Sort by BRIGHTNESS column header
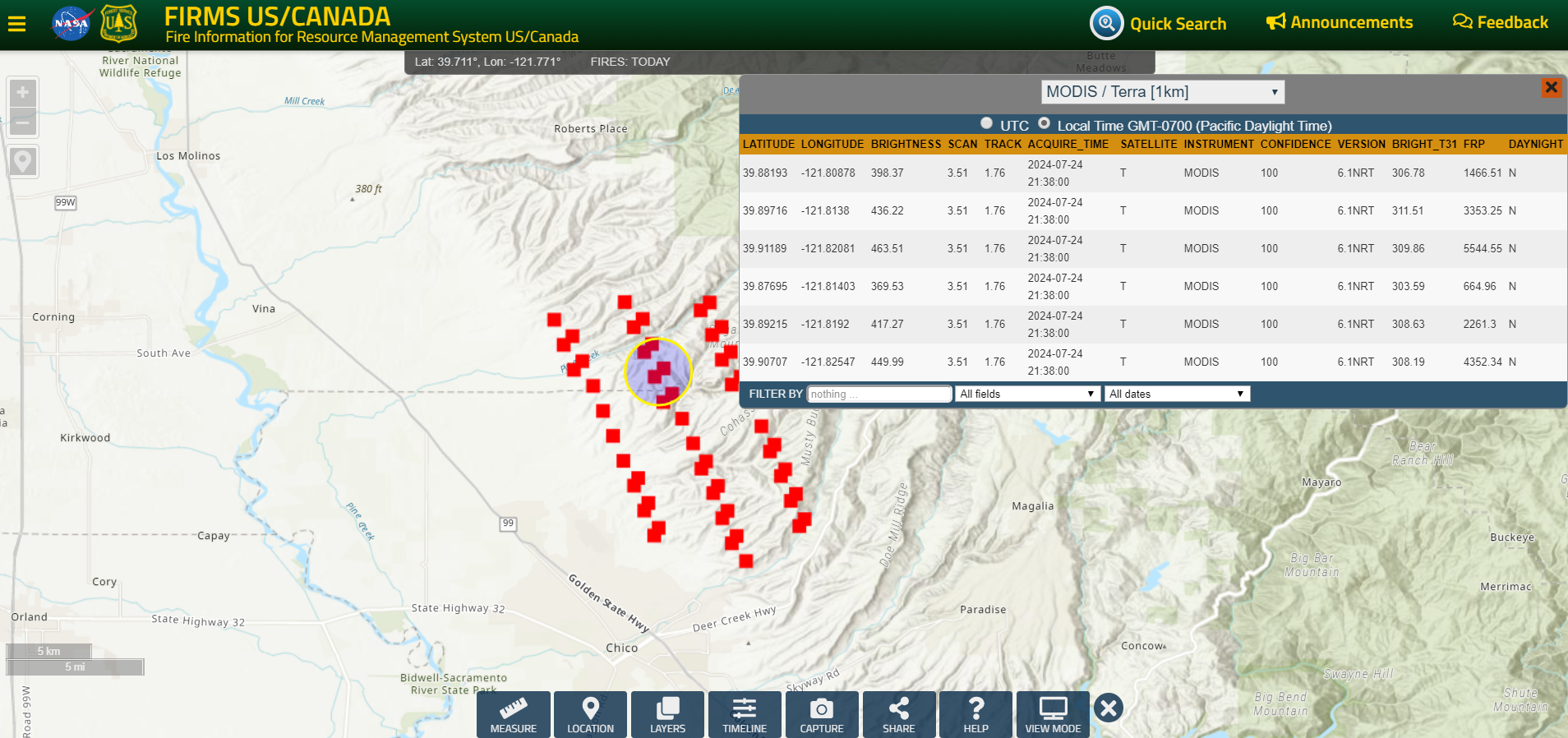This screenshot has width=1568, height=738. (906, 144)
